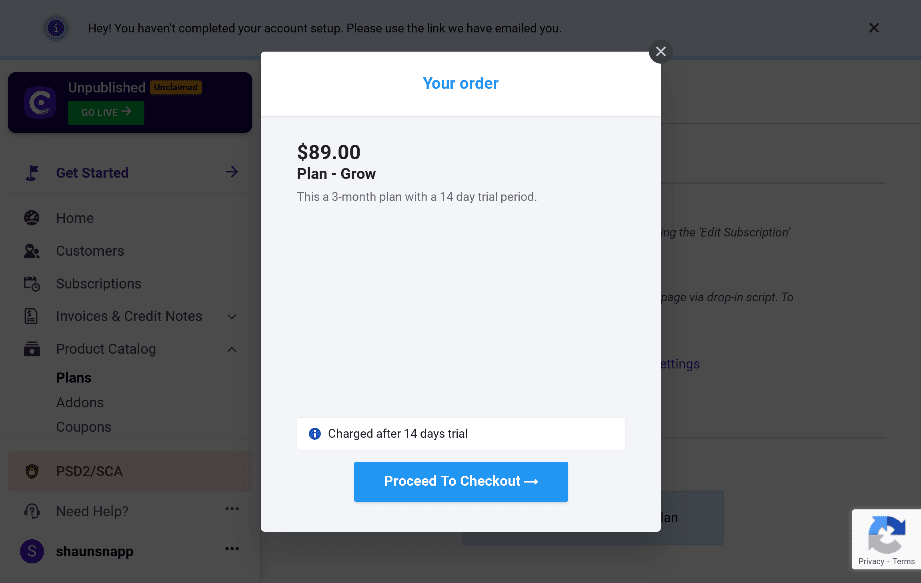Open the shaunsnapp account options menu

pos(232,548)
